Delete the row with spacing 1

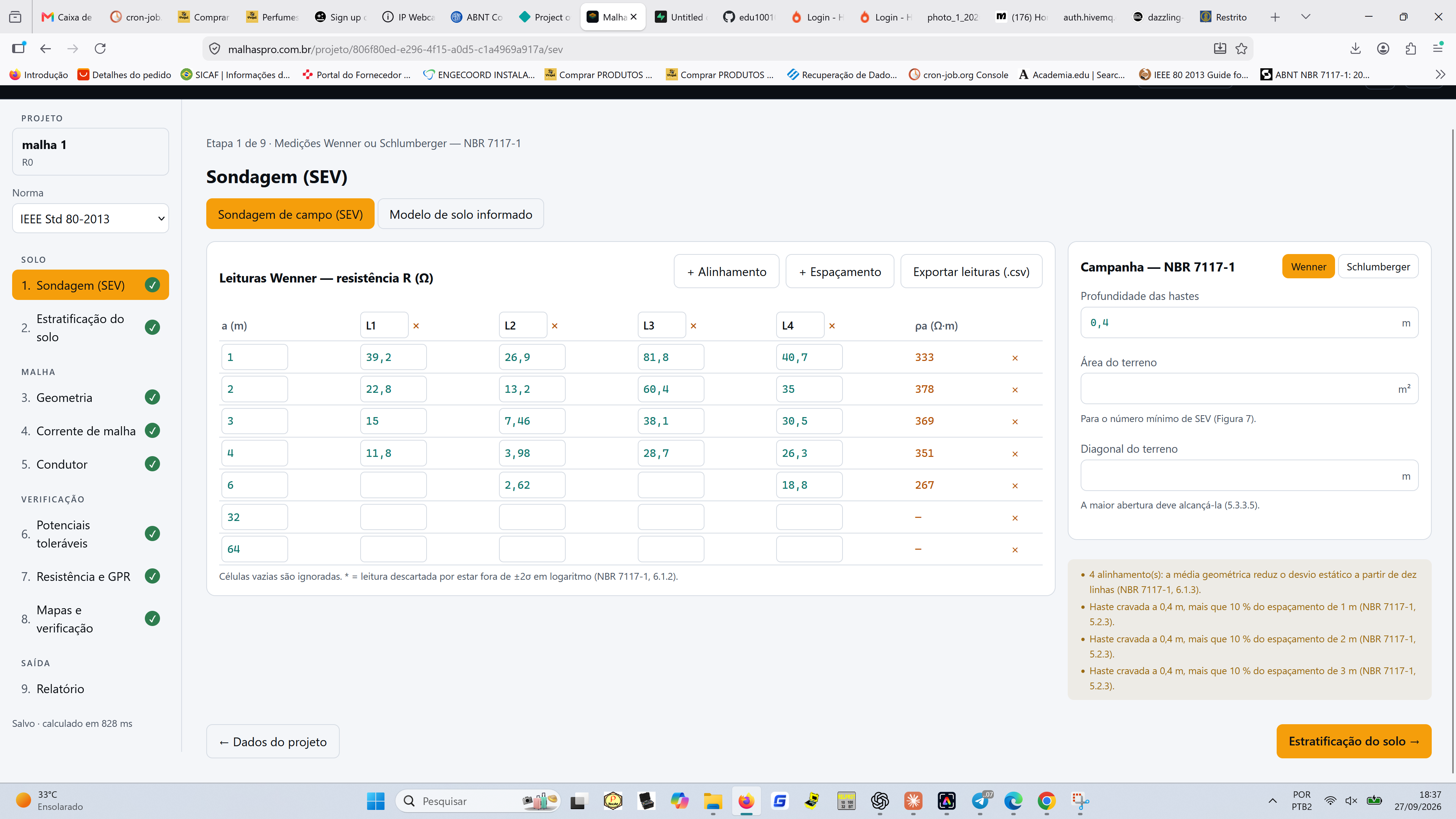[x=1015, y=358]
